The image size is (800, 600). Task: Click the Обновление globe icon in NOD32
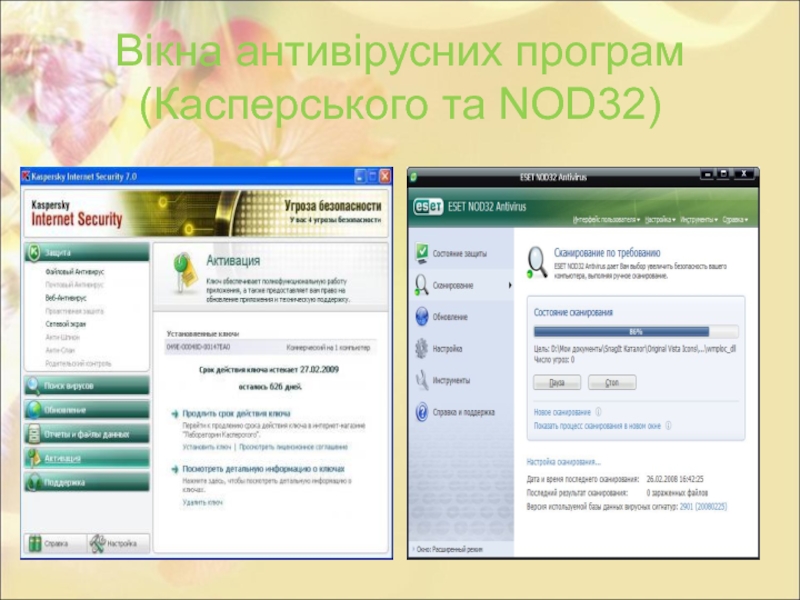tap(422, 317)
